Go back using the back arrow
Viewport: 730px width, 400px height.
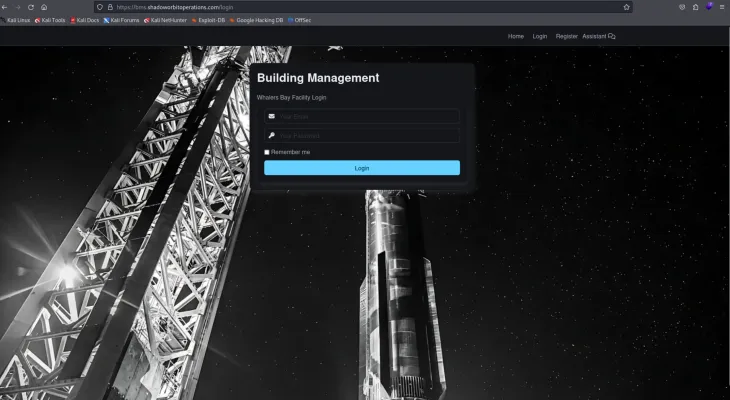point(6,7)
